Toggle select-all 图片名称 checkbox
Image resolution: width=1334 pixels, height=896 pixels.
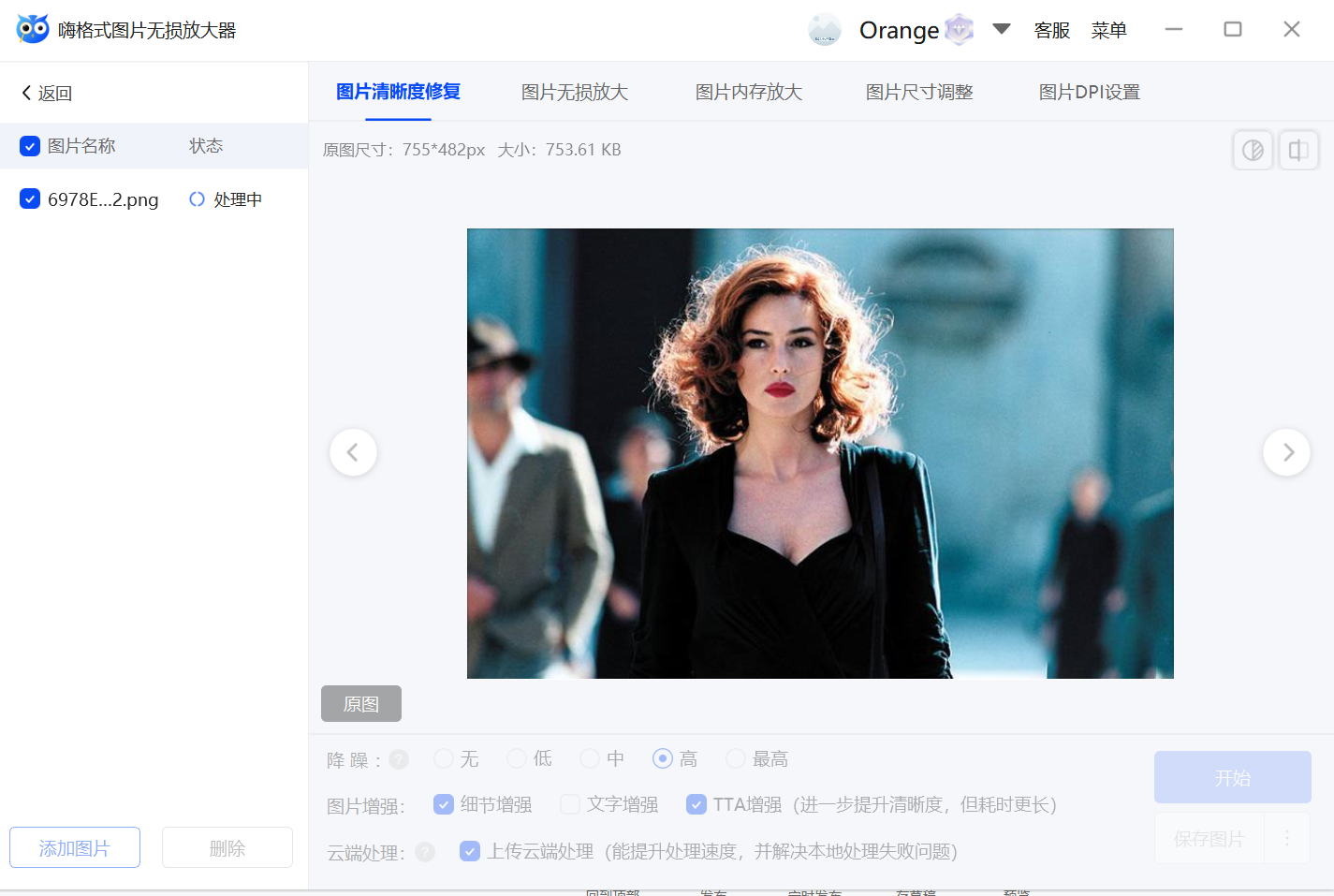click(x=30, y=146)
